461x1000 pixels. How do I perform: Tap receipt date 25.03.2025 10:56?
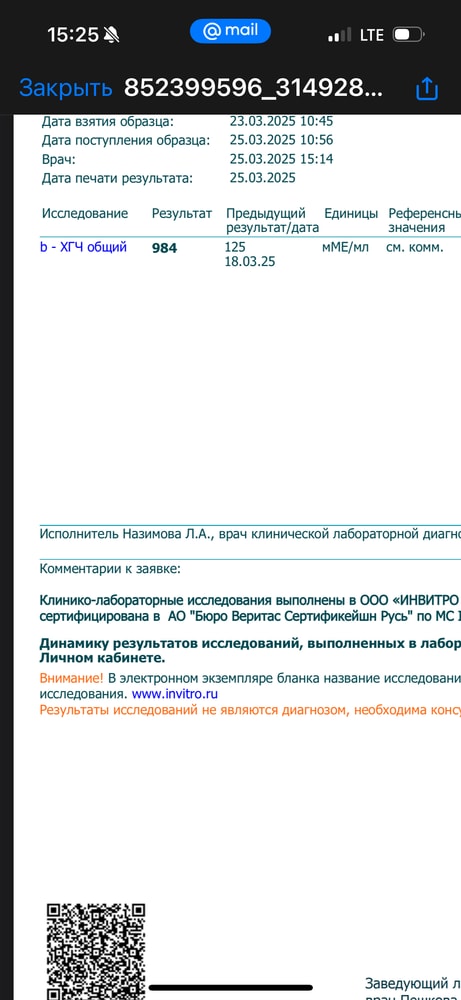[281, 140]
